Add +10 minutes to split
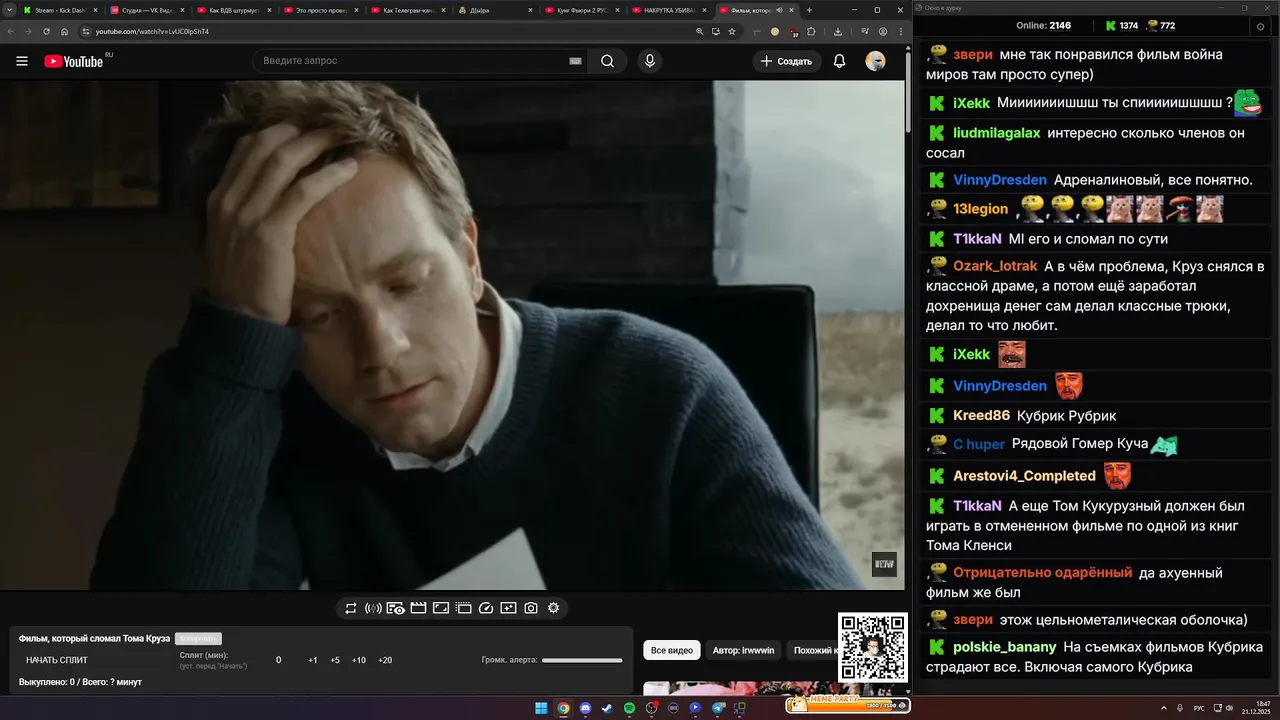Image resolution: width=1280 pixels, height=720 pixels. pos(359,660)
